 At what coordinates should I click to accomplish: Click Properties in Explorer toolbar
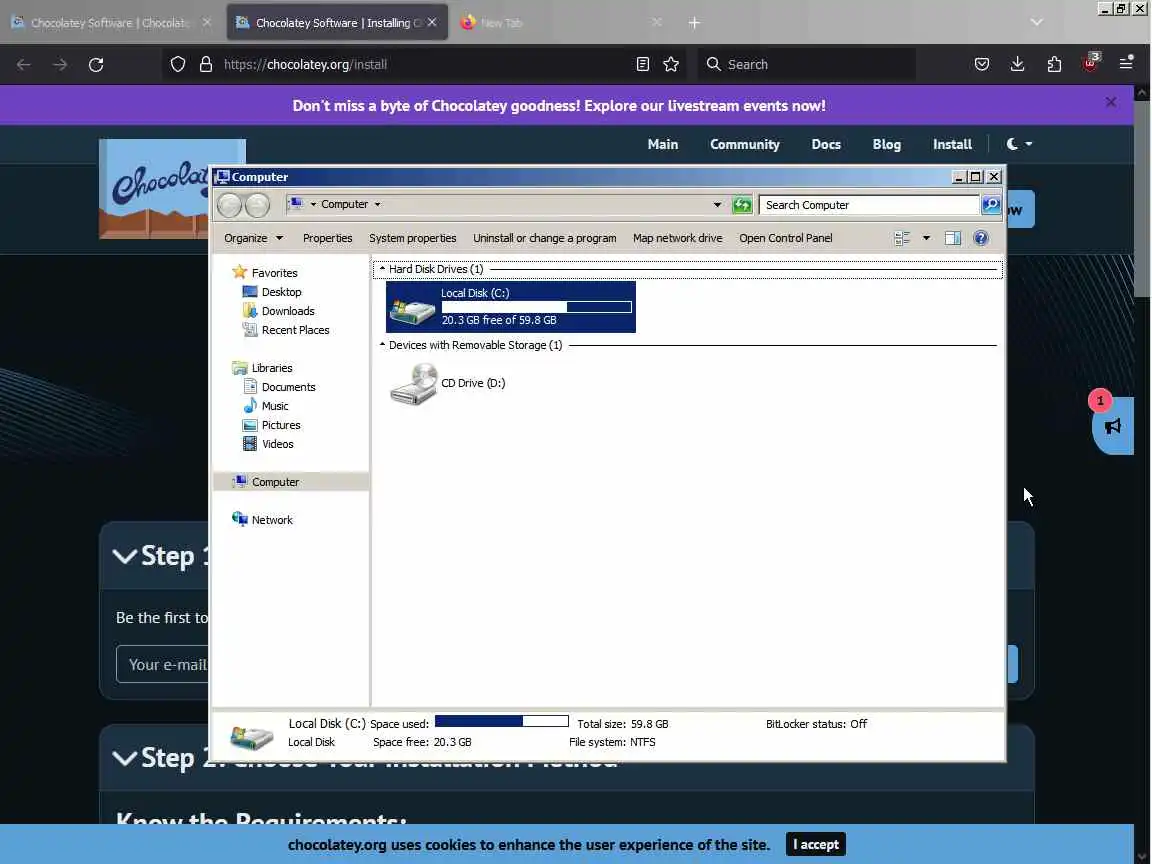328,238
